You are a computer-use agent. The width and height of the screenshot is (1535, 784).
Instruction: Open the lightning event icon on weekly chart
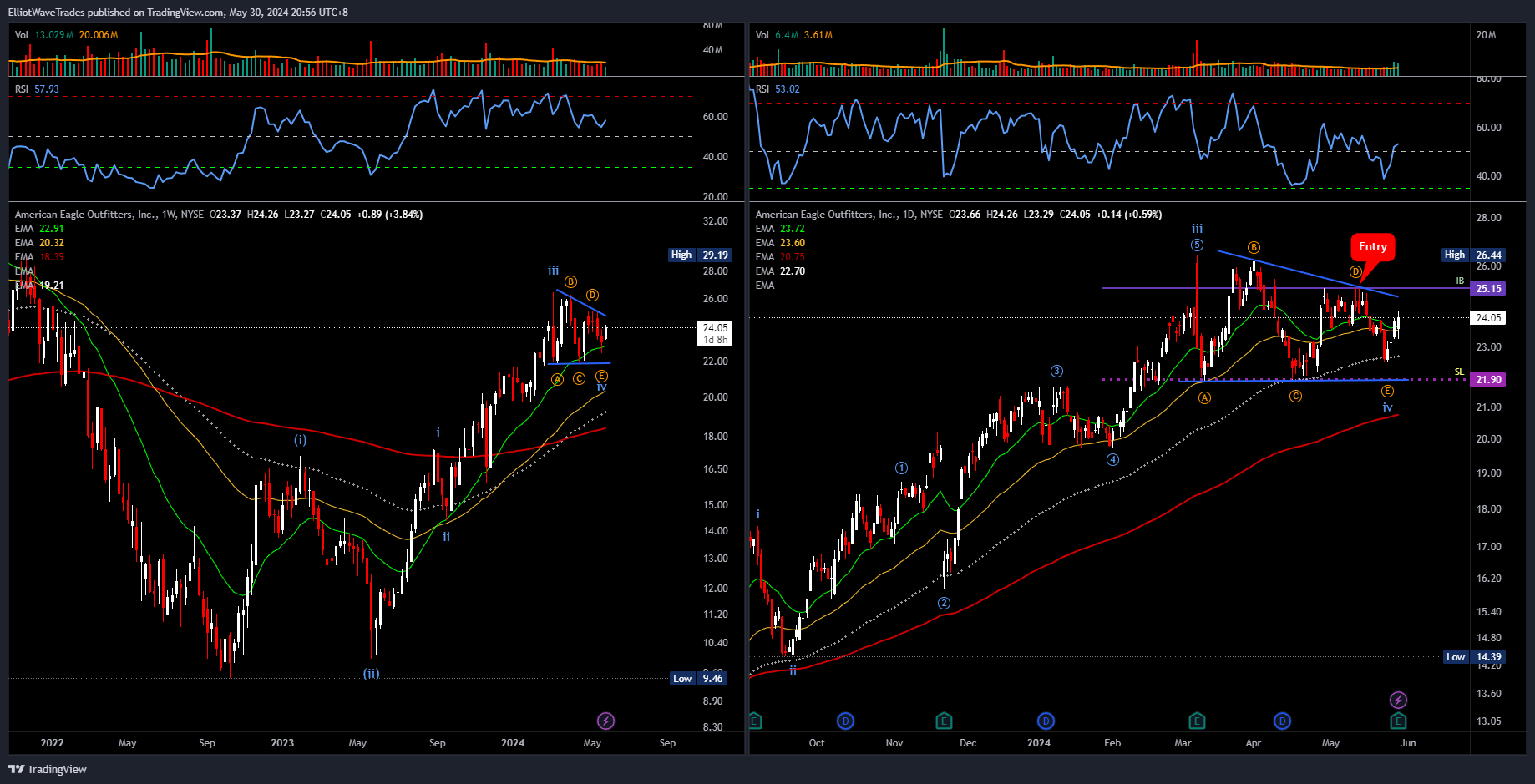coord(606,721)
